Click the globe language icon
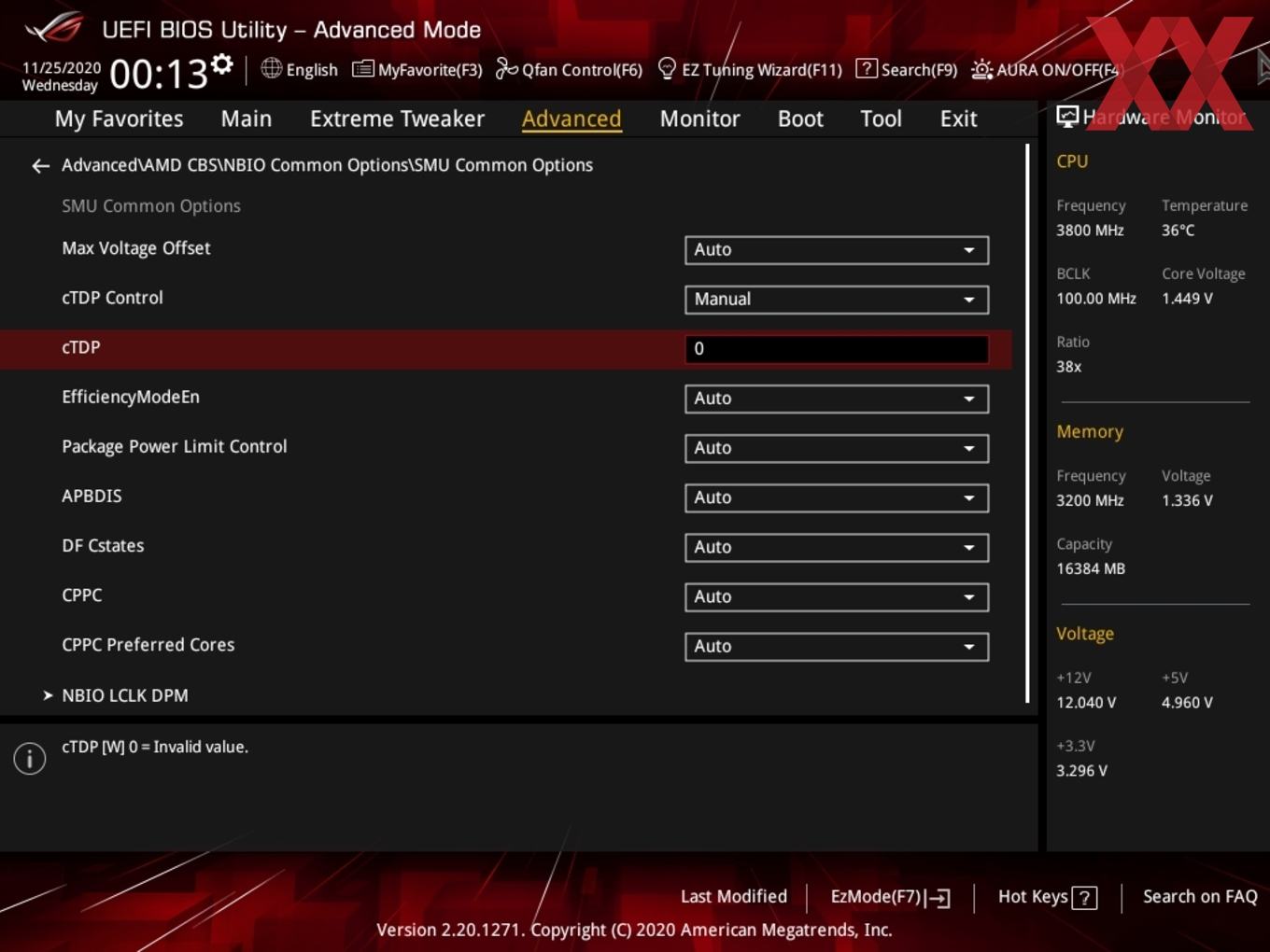Image resolution: width=1270 pixels, height=952 pixels. point(271,68)
